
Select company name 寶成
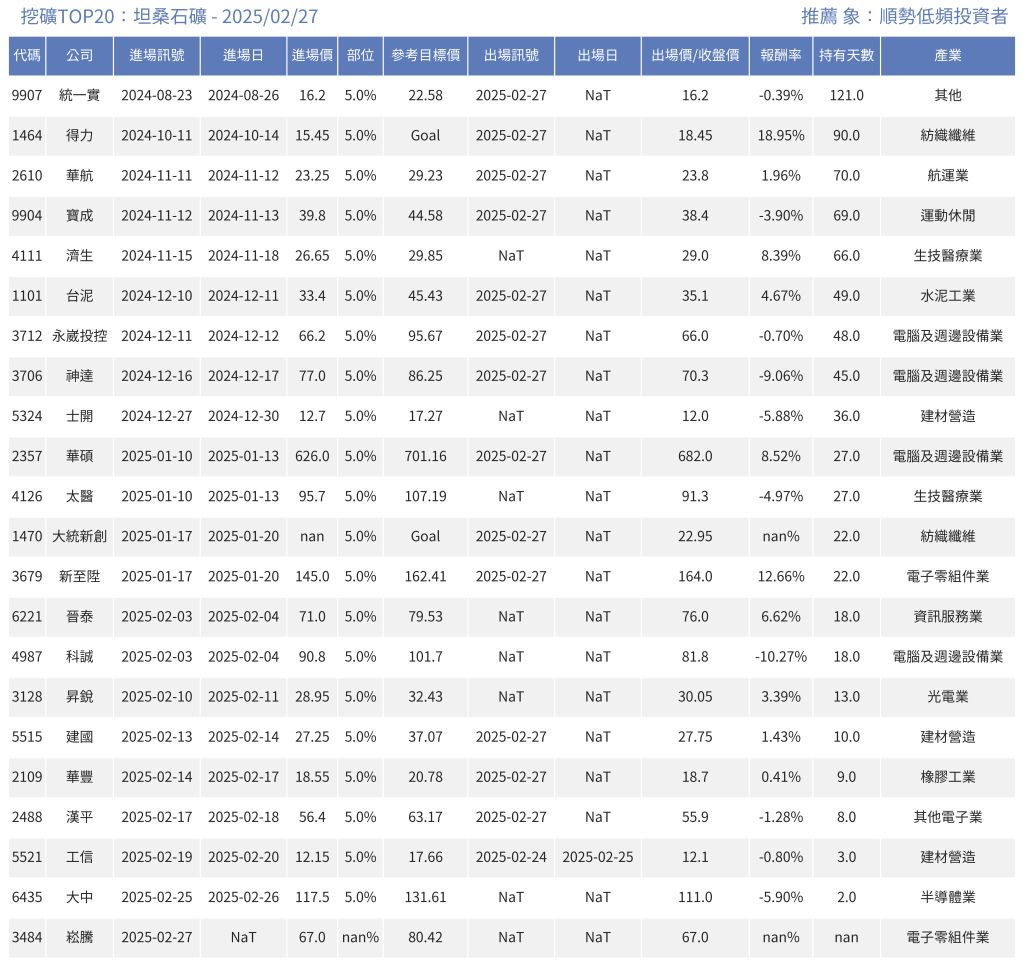pyautogui.click(x=80, y=215)
